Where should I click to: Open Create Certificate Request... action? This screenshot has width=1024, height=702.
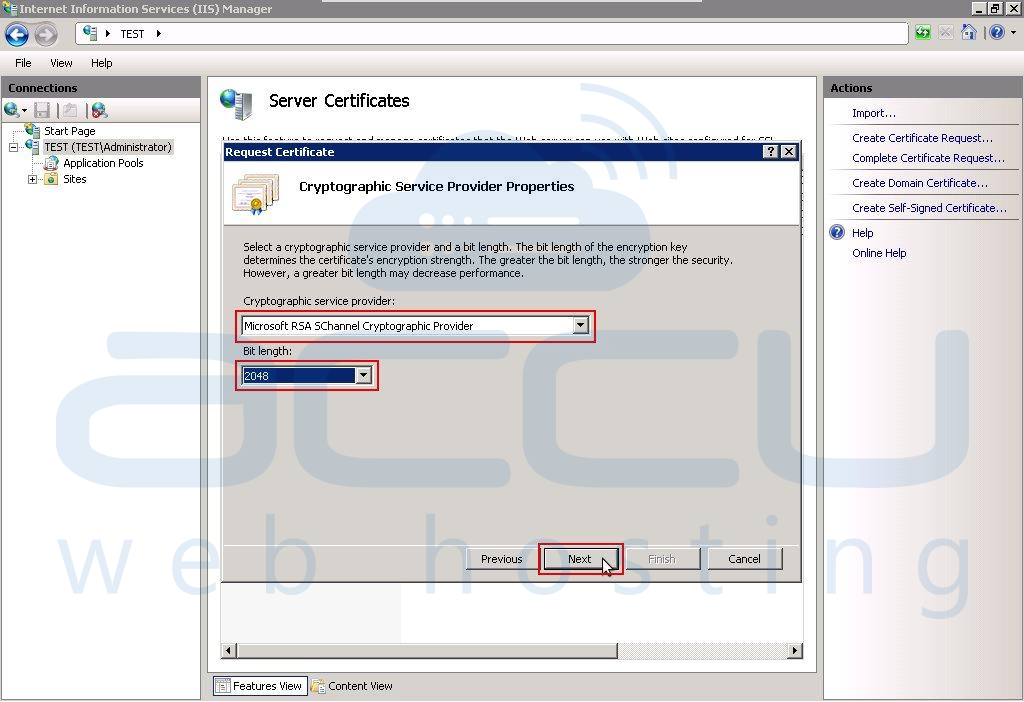tap(922, 138)
